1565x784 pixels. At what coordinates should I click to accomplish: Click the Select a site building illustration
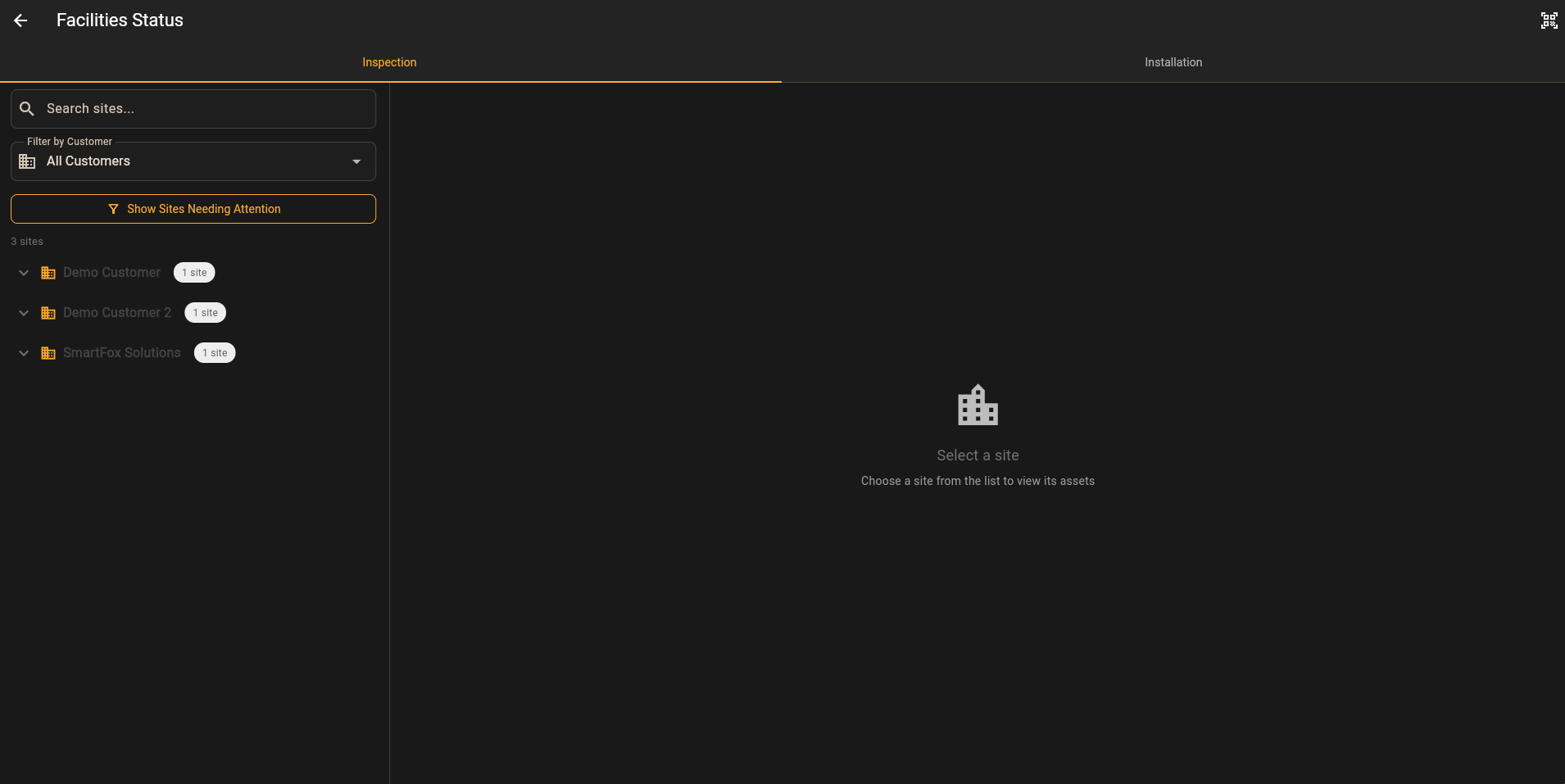click(x=978, y=405)
